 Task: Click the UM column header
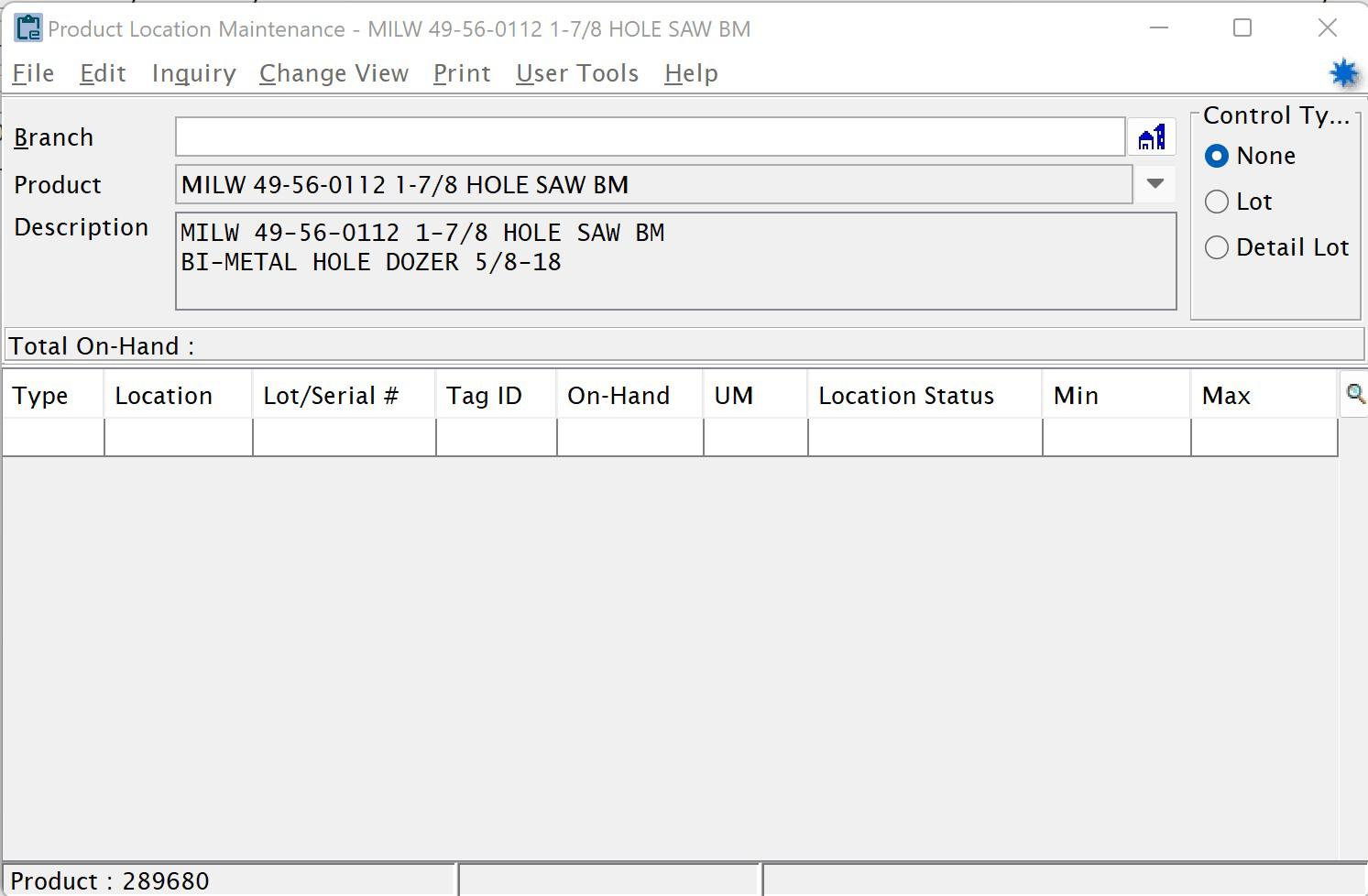click(756, 395)
